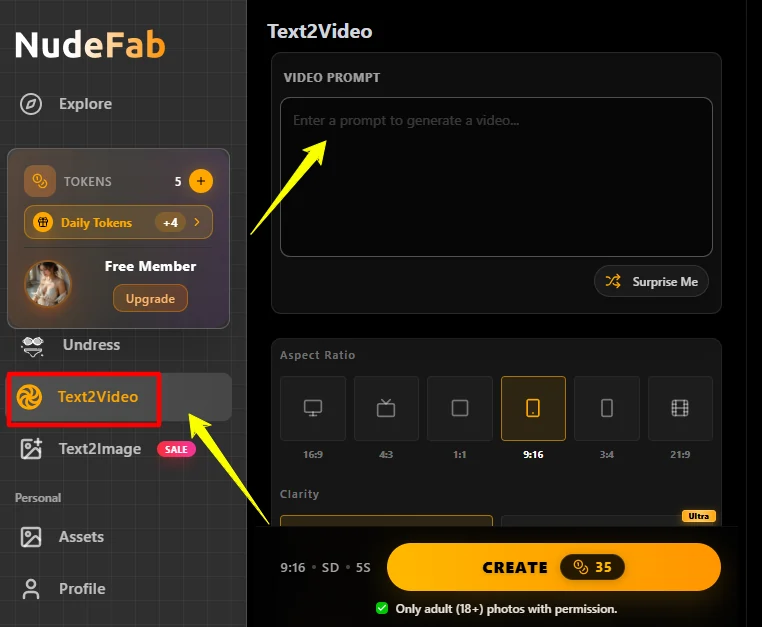The height and width of the screenshot is (627, 762).
Task: Click the 'VIDEO PROMPT' heading
Action: coord(332,78)
